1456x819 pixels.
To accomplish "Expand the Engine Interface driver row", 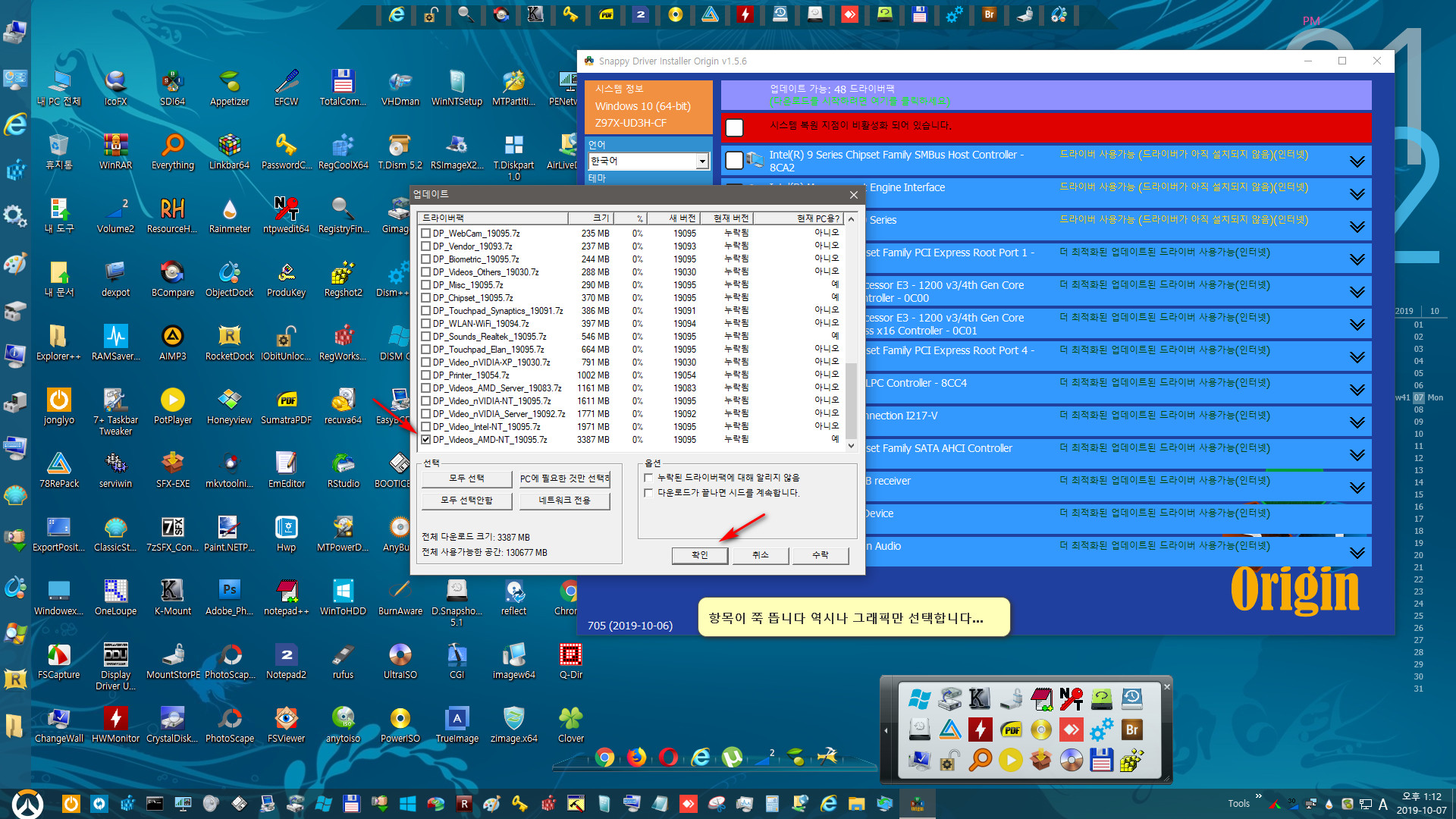I will click(1357, 194).
